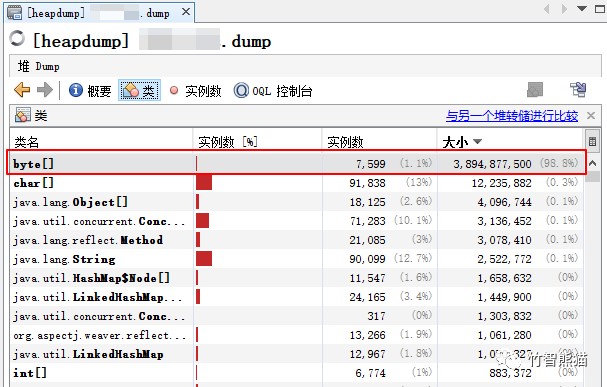
Task: Select the heapdump document tab
Action: 99,13
